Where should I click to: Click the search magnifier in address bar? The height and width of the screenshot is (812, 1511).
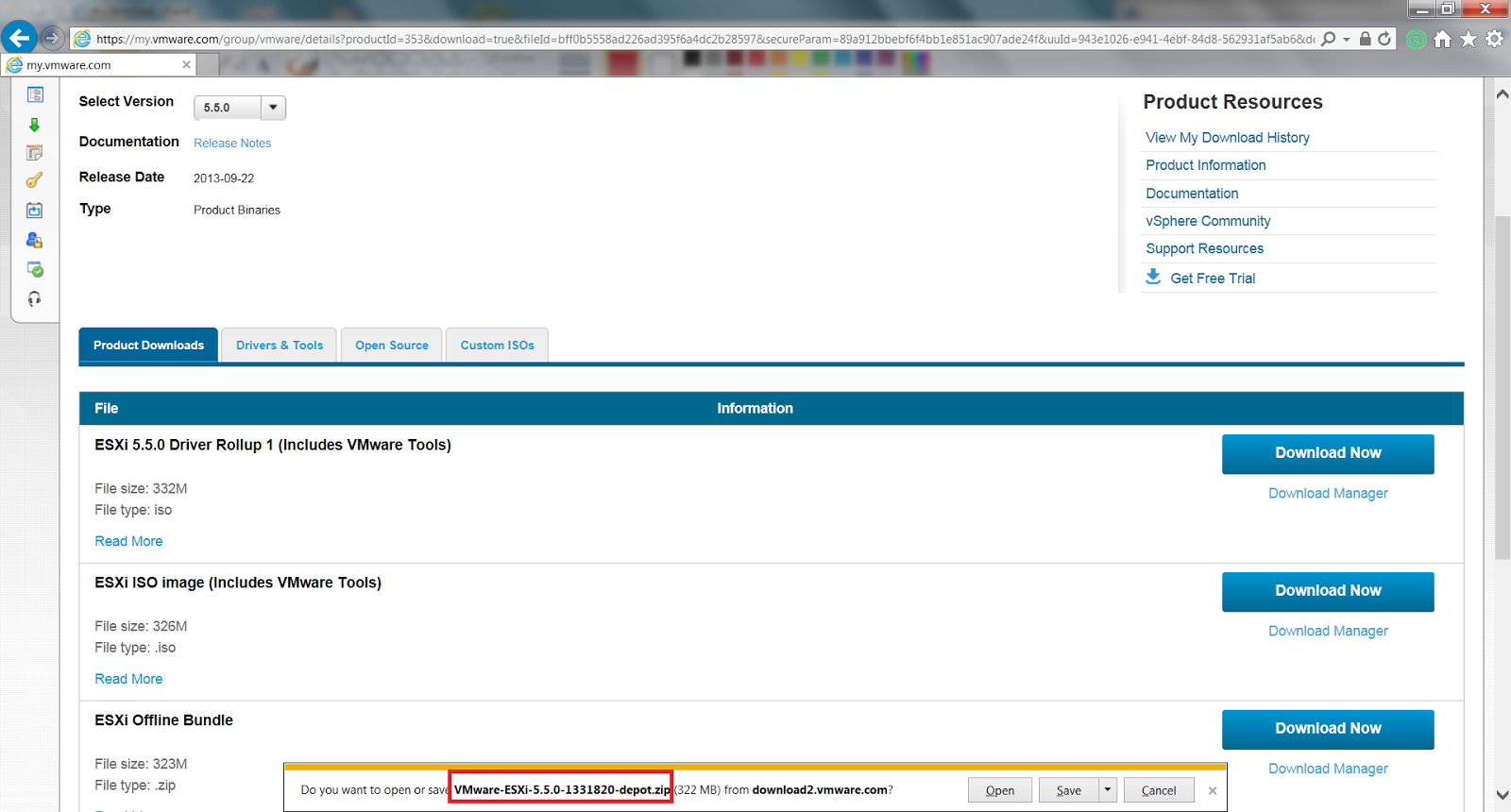[x=1328, y=39]
